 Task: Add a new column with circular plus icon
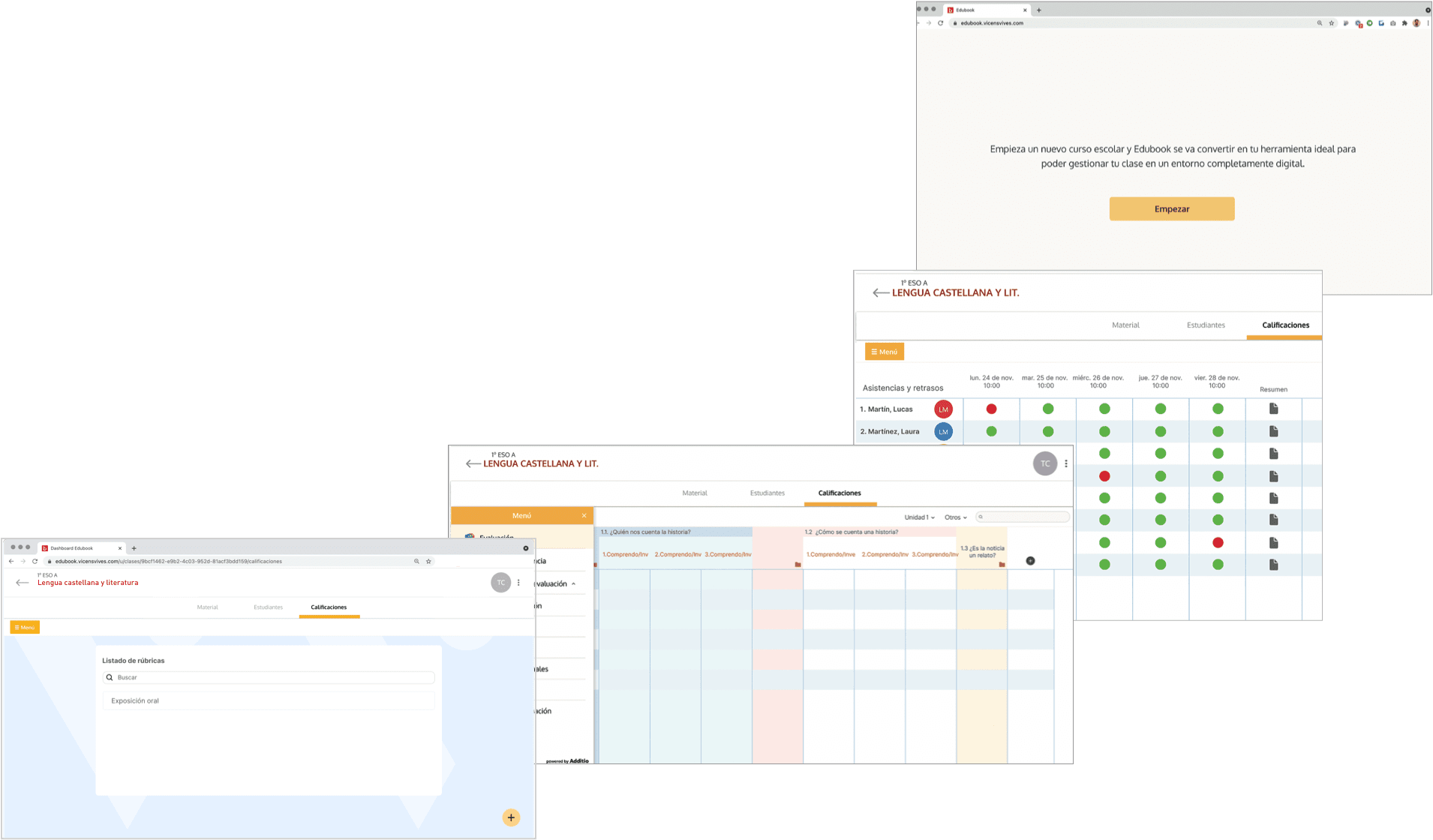click(1030, 561)
